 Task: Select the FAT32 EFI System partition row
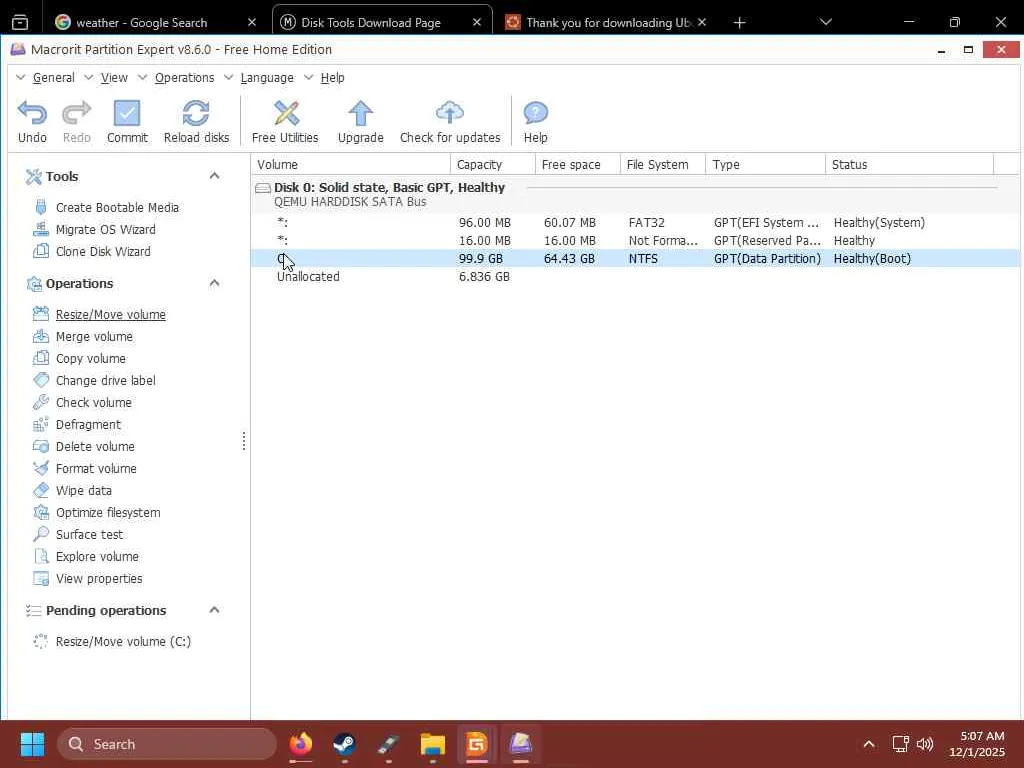click(x=635, y=223)
